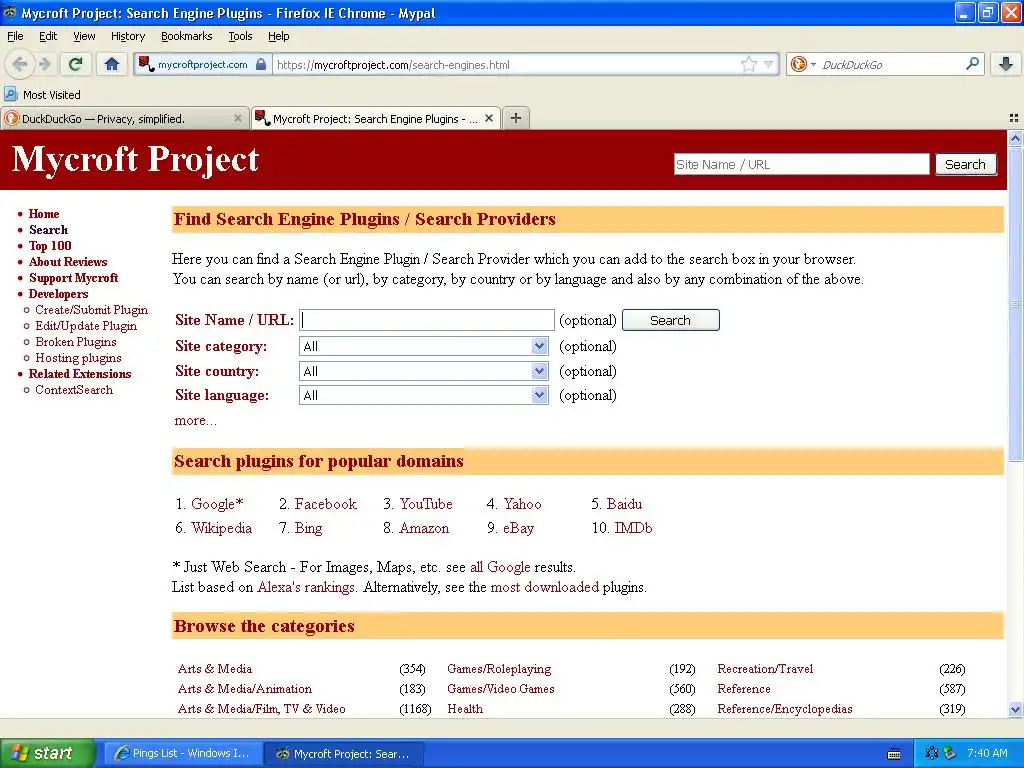The image size is (1024, 768).
Task: Click the page scrollbar up arrow
Action: [x=1015, y=138]
